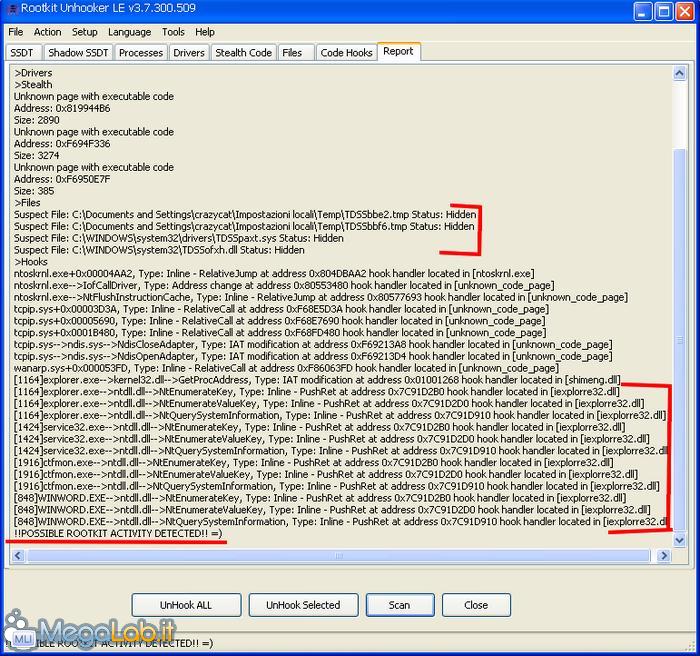Viewport: 700px width, 656px height.
Task: Click the tcpip.sys+0x00005690 hook line
Action: pos(279,321)
